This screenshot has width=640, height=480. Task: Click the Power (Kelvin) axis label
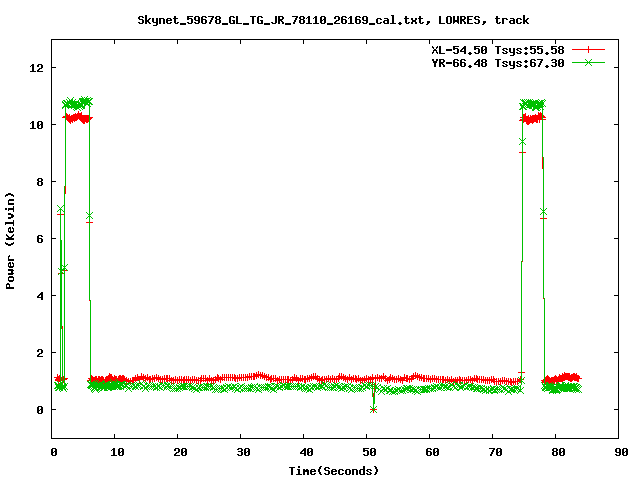10,241
